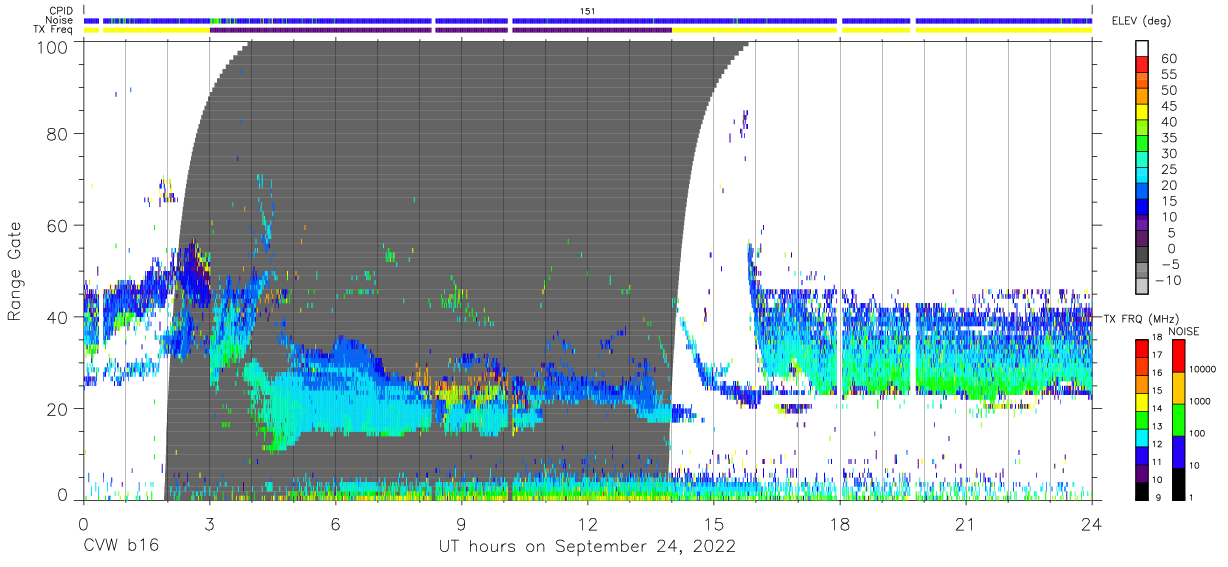Click the 21 hour tick on UT axis
This screenshot has width=1228, height=567.
point(966,524)
